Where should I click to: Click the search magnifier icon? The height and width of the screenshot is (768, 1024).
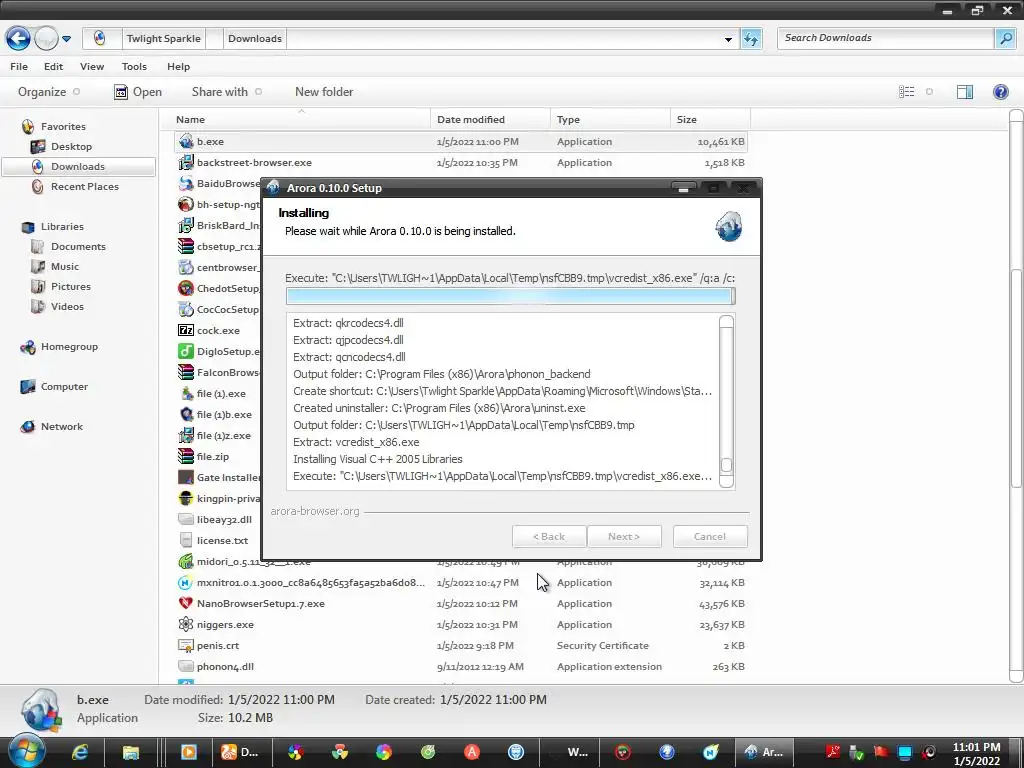click(1004, 39)
